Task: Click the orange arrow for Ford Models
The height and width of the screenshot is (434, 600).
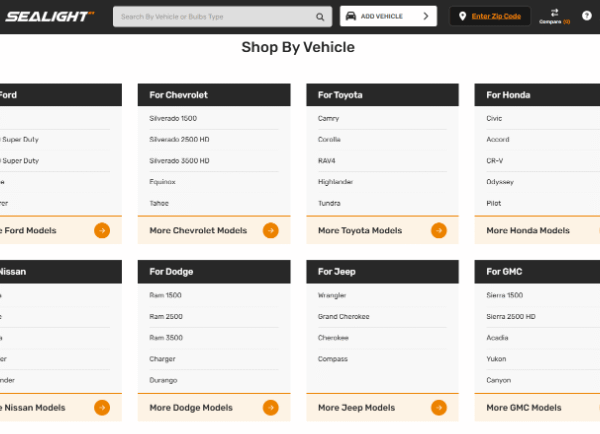Action: click(x=102, y=230)
